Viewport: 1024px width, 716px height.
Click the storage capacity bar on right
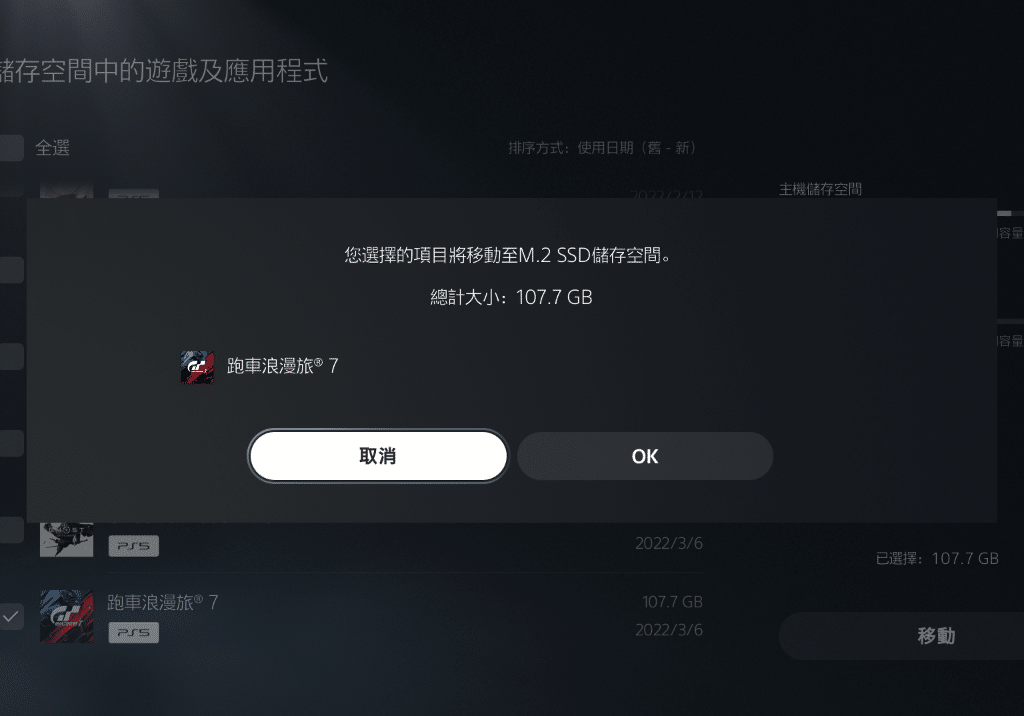[1010, 214]
